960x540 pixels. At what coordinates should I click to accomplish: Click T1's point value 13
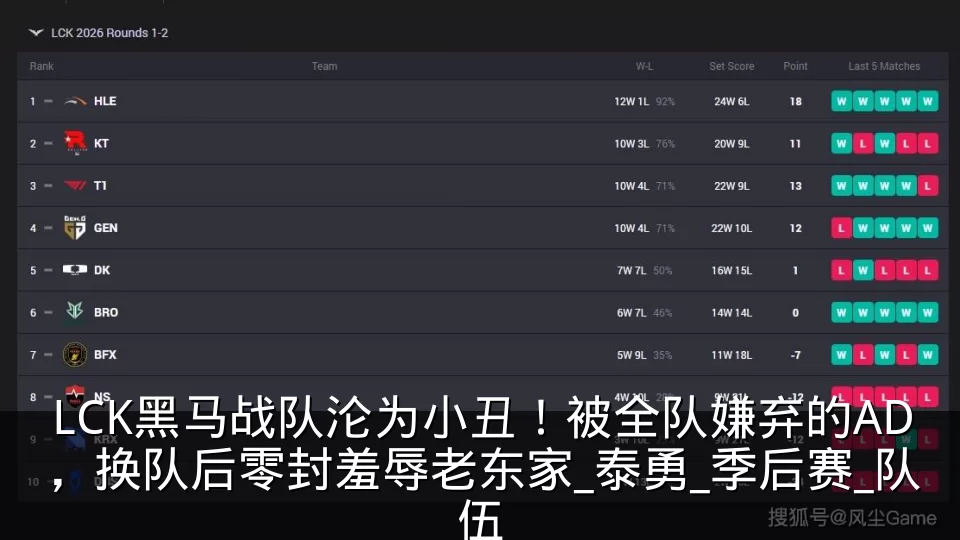coord(795,186)
